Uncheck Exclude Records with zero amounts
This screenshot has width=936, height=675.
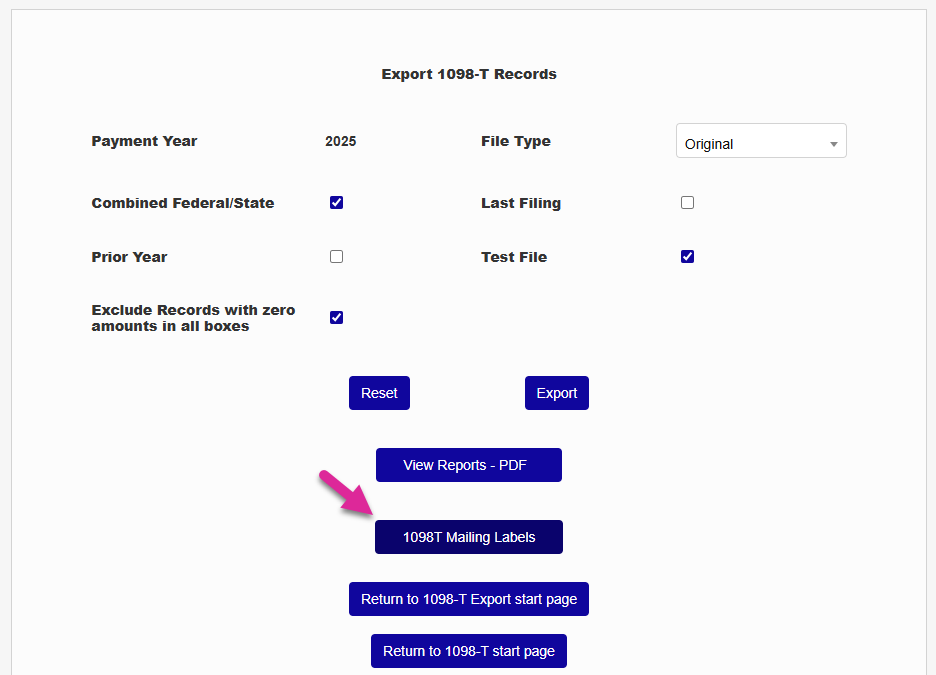pyautogui.click(x=336, y=318)
